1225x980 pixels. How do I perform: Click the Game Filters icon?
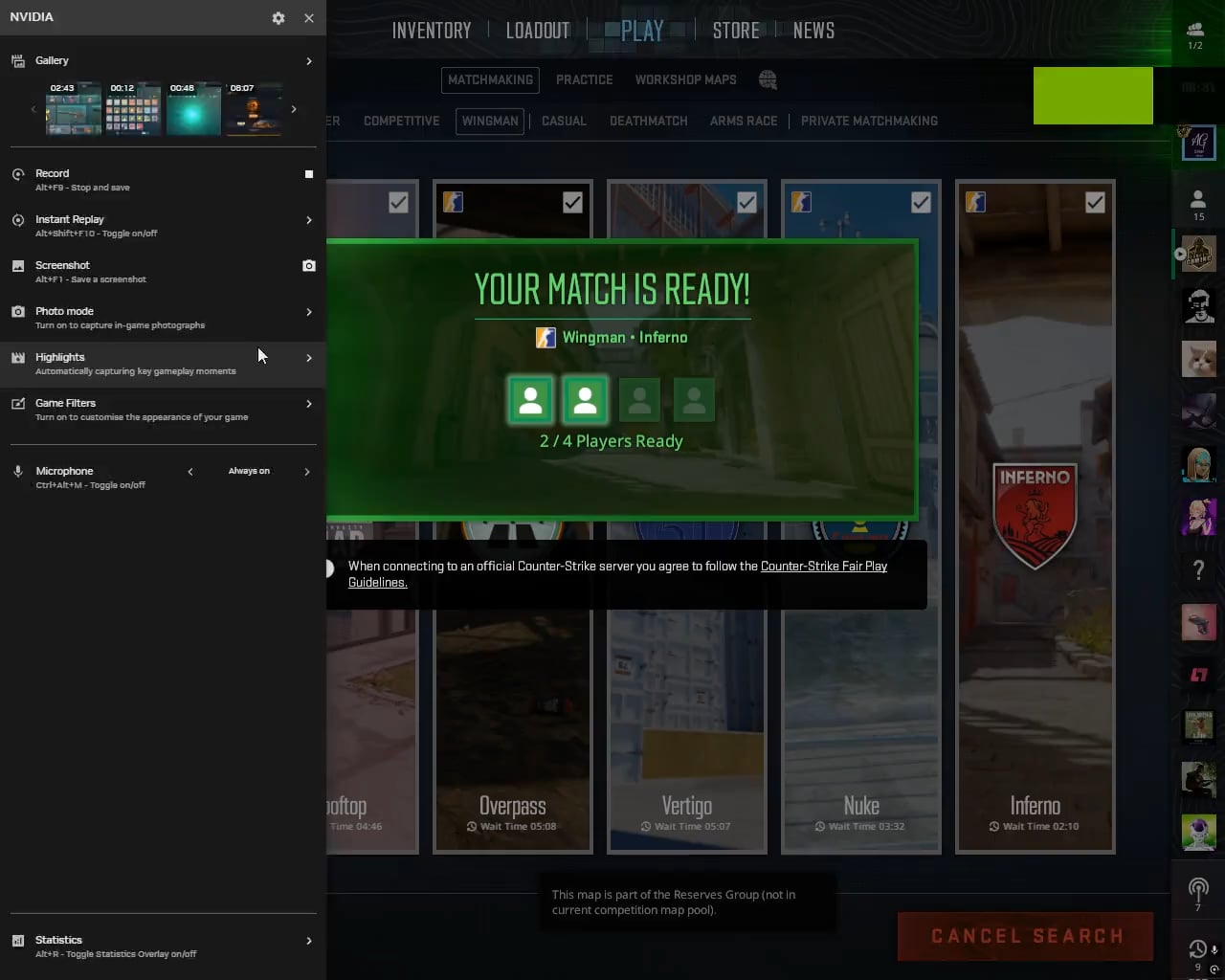pyautogui.click(x=17, y=404)
